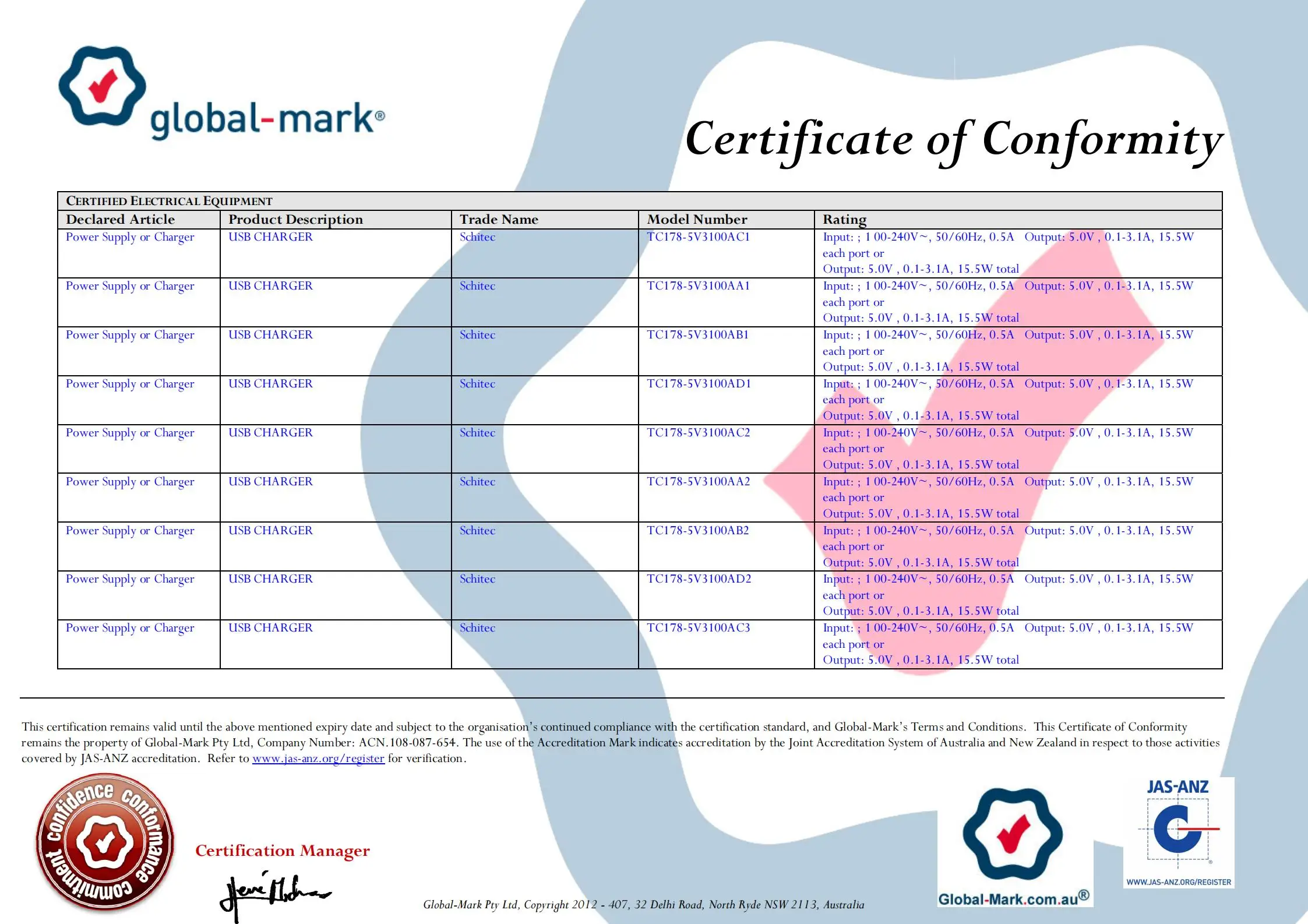Click the Certification Manager red label
The width and height of the screenshot is (1308, 924).
[x=283, y=851]
